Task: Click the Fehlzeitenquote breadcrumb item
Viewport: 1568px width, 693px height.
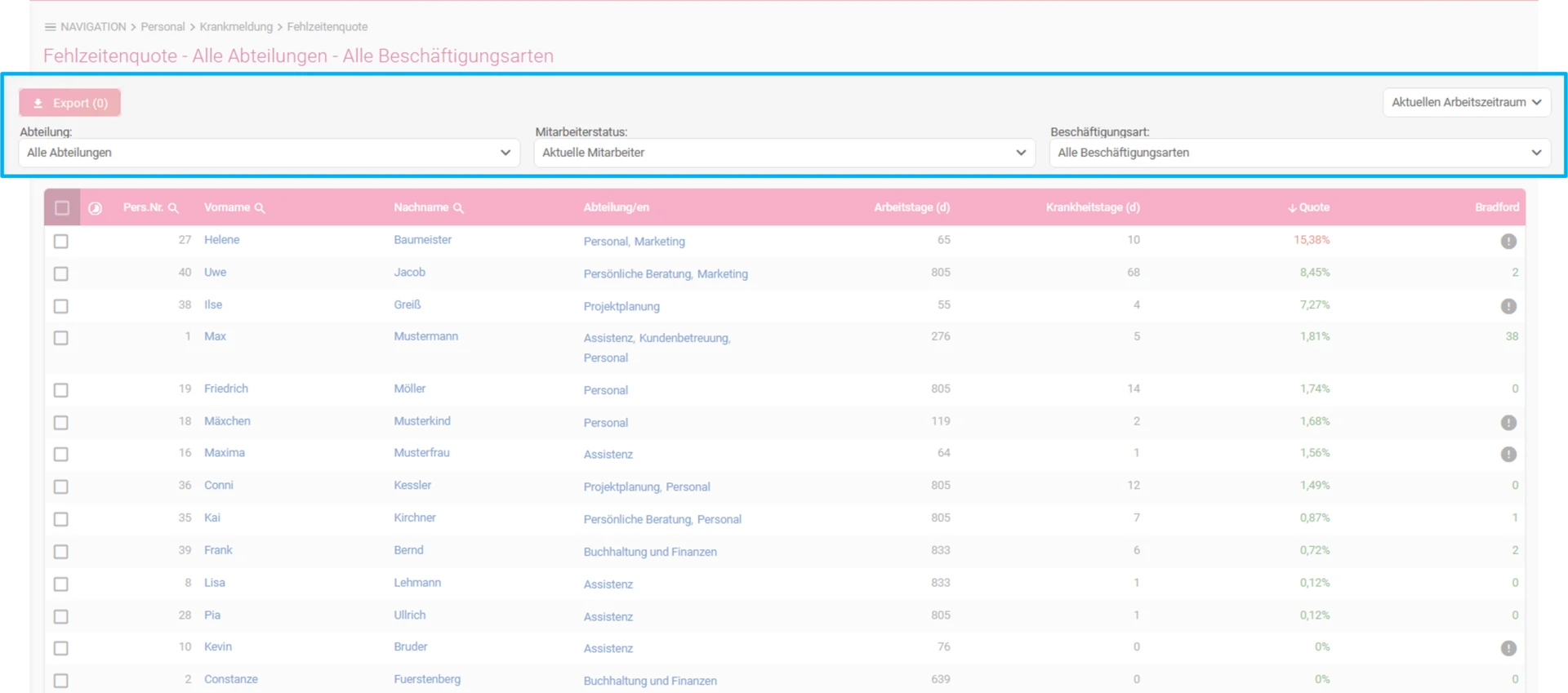Action: [327, 27]
